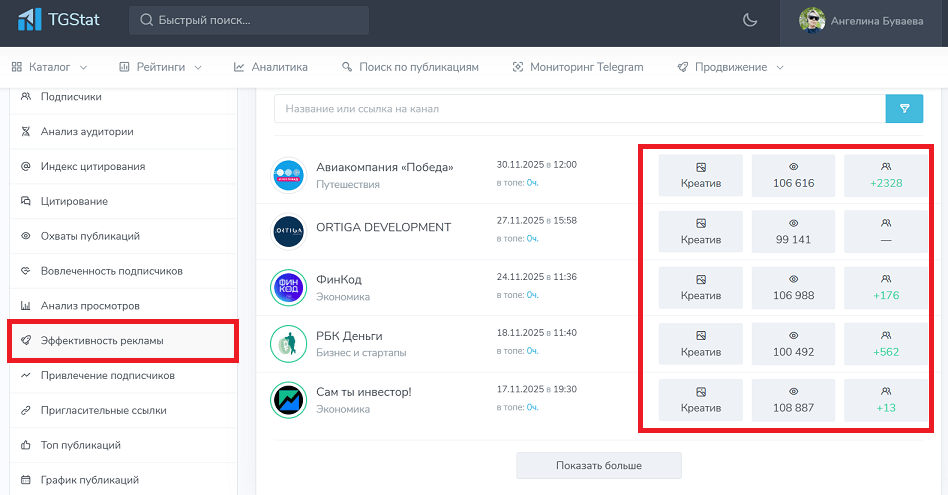Click the channel name or link input
The width and height of the screenshot is (948, 495).
(x=579, y=109)
